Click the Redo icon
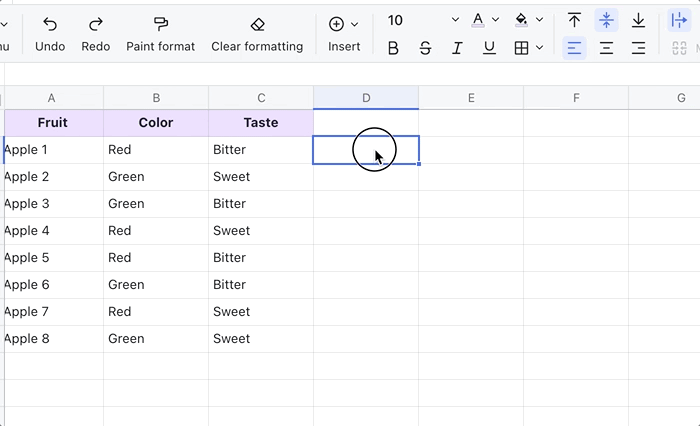This screenshot has width=700, height=426. (96, 24)
